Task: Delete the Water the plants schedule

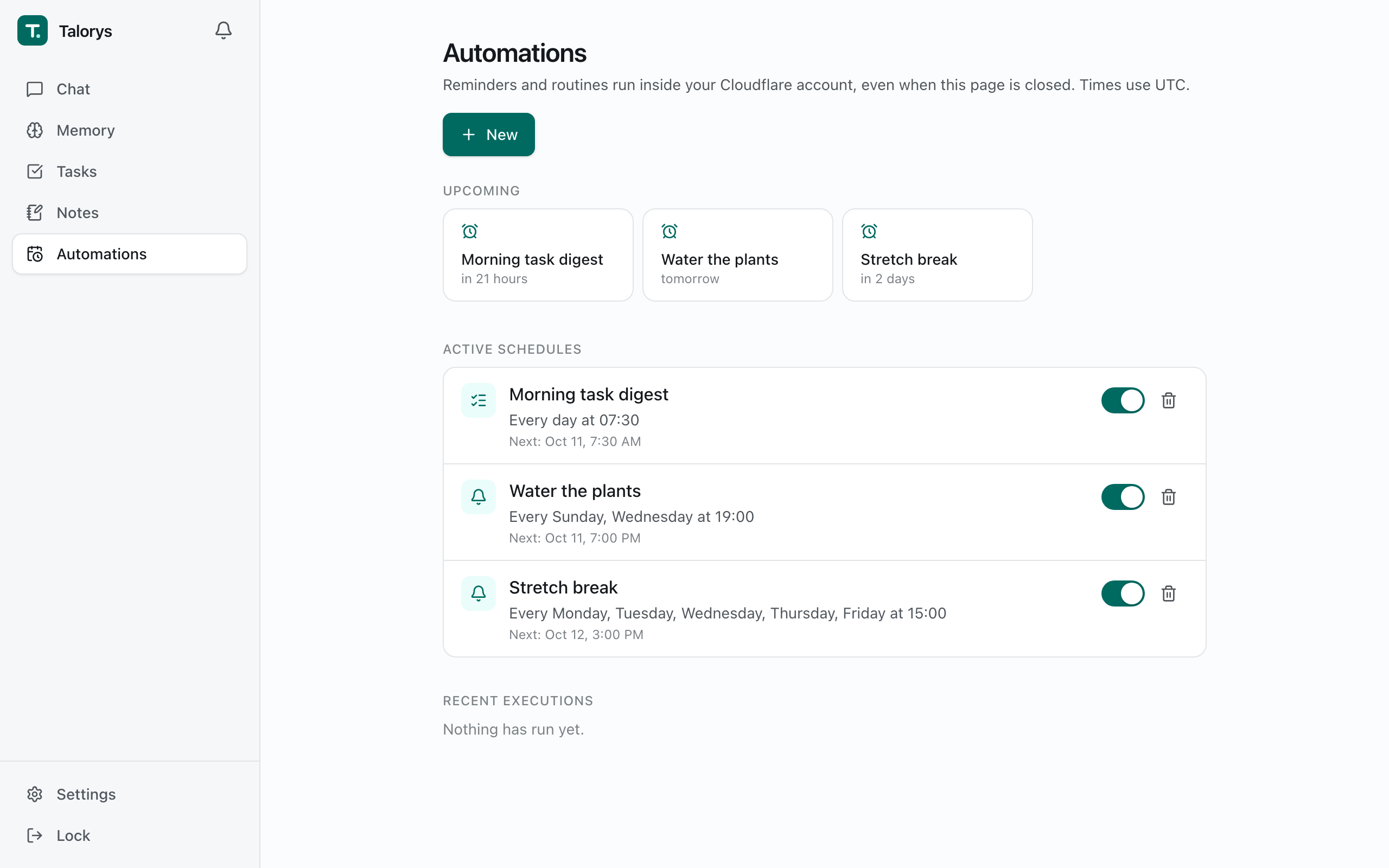Action: (1169, 496)
